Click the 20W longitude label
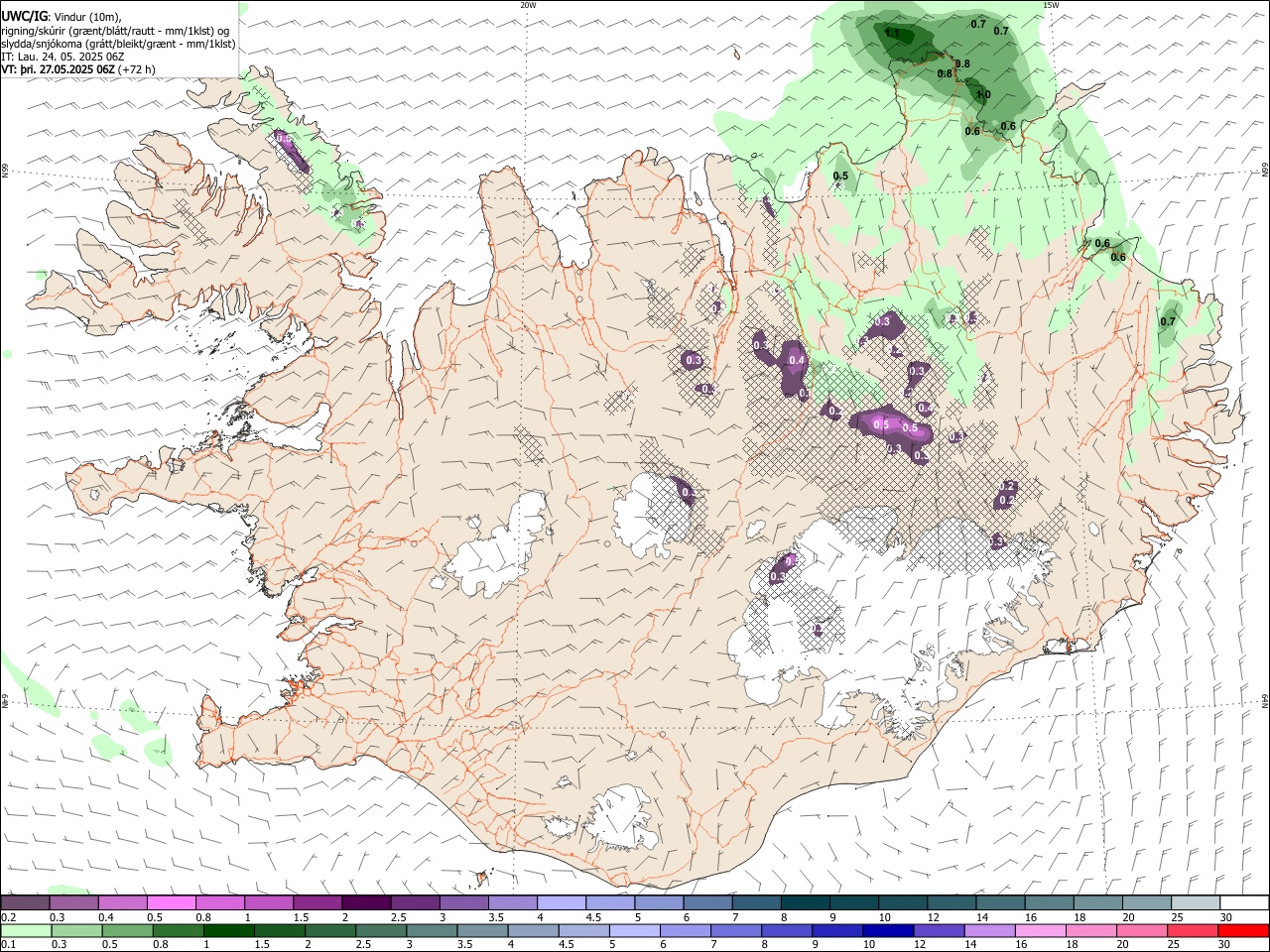Screen dimensions: 1270x952 528,5
